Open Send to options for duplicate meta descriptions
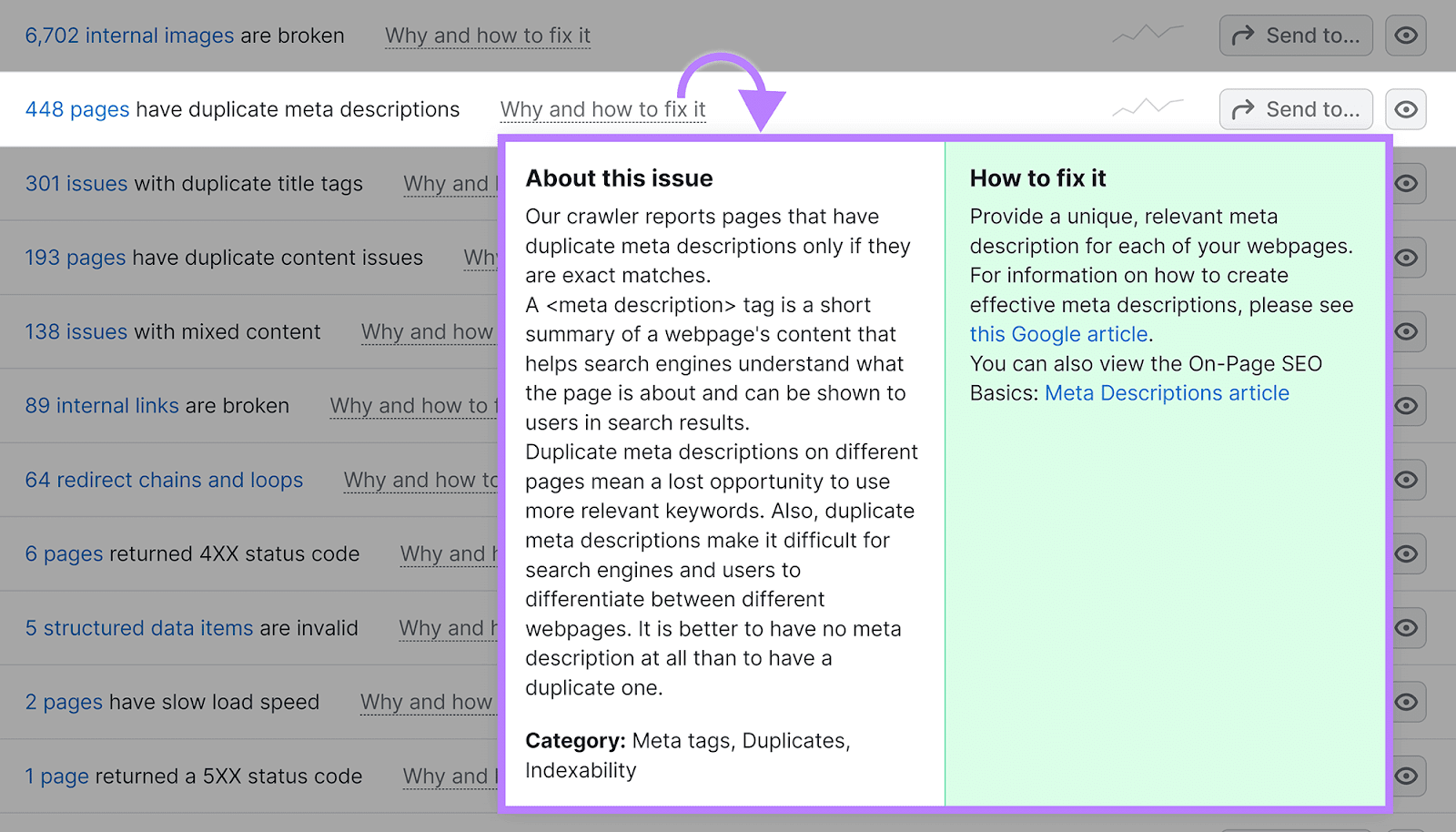Screen dimensions: 1456x832 point(1295,109)
